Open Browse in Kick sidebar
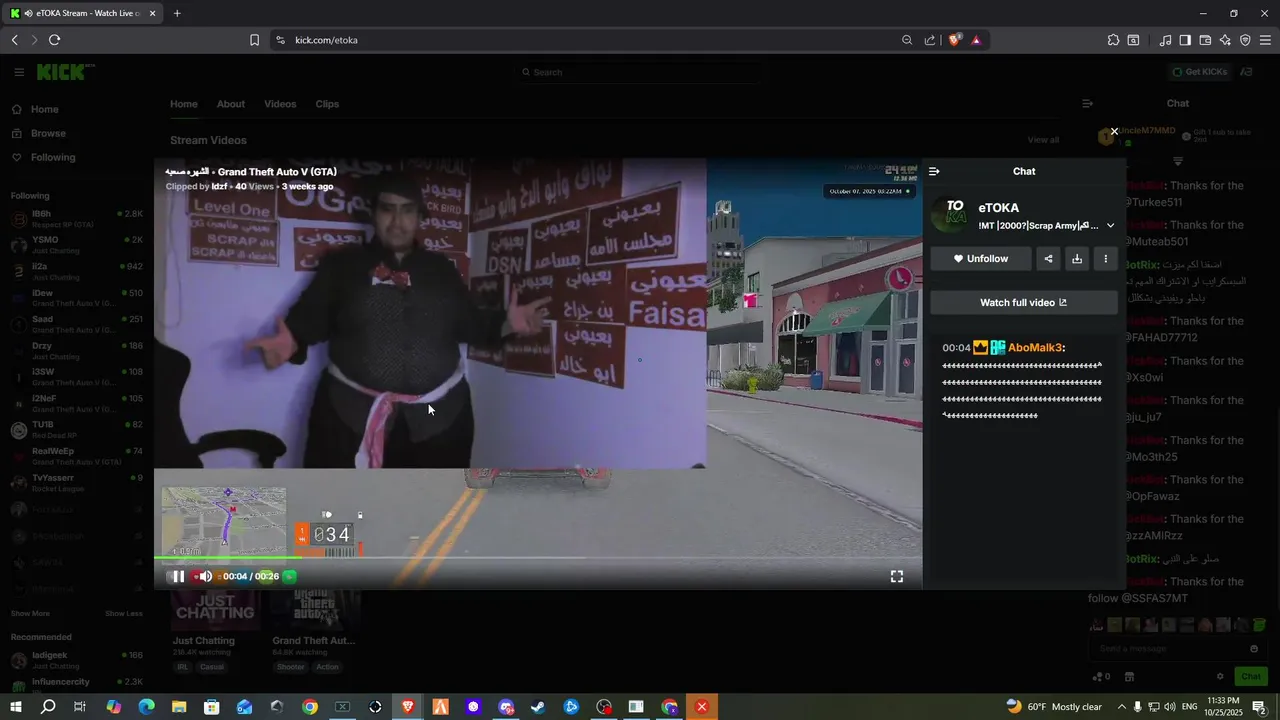 (x=48, y=133)
